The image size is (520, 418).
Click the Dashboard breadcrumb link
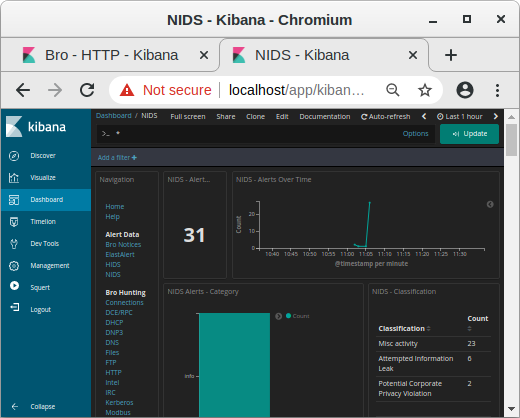114,116
